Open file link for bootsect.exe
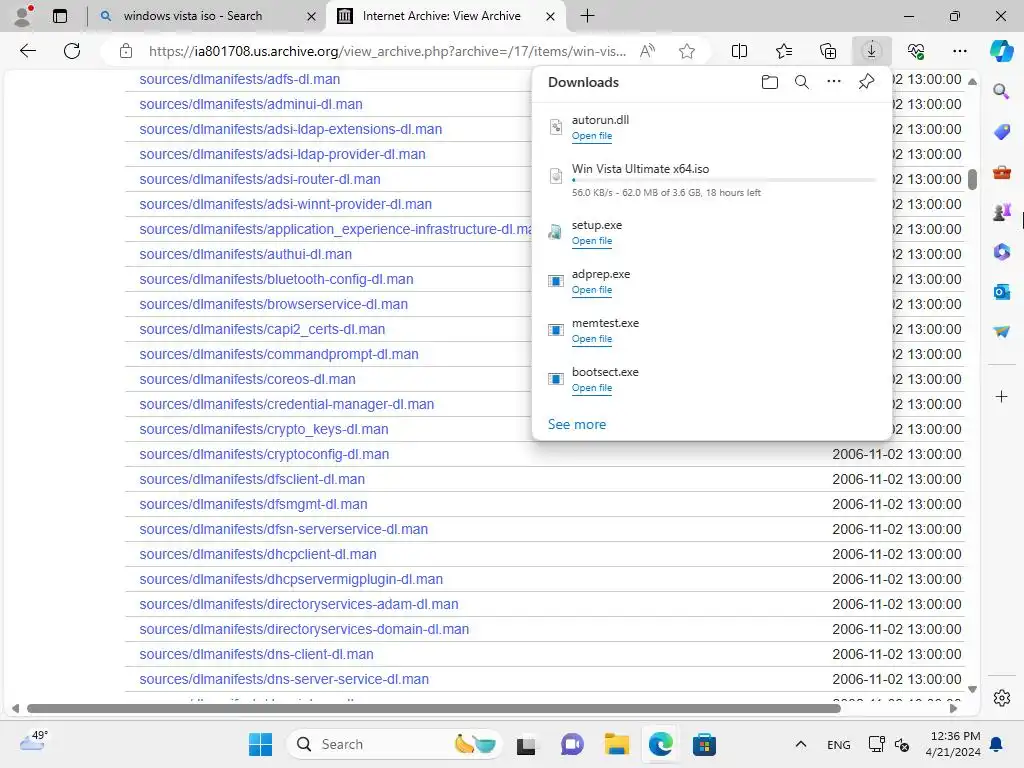 tap(592, 388)
